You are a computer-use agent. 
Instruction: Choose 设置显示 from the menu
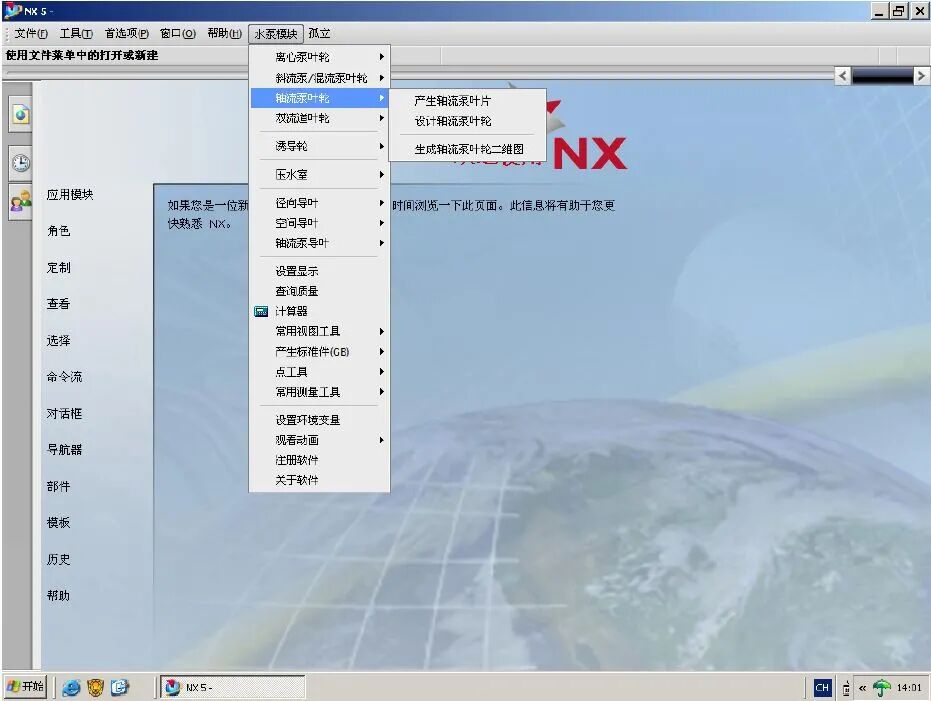(x=319, y=271)
